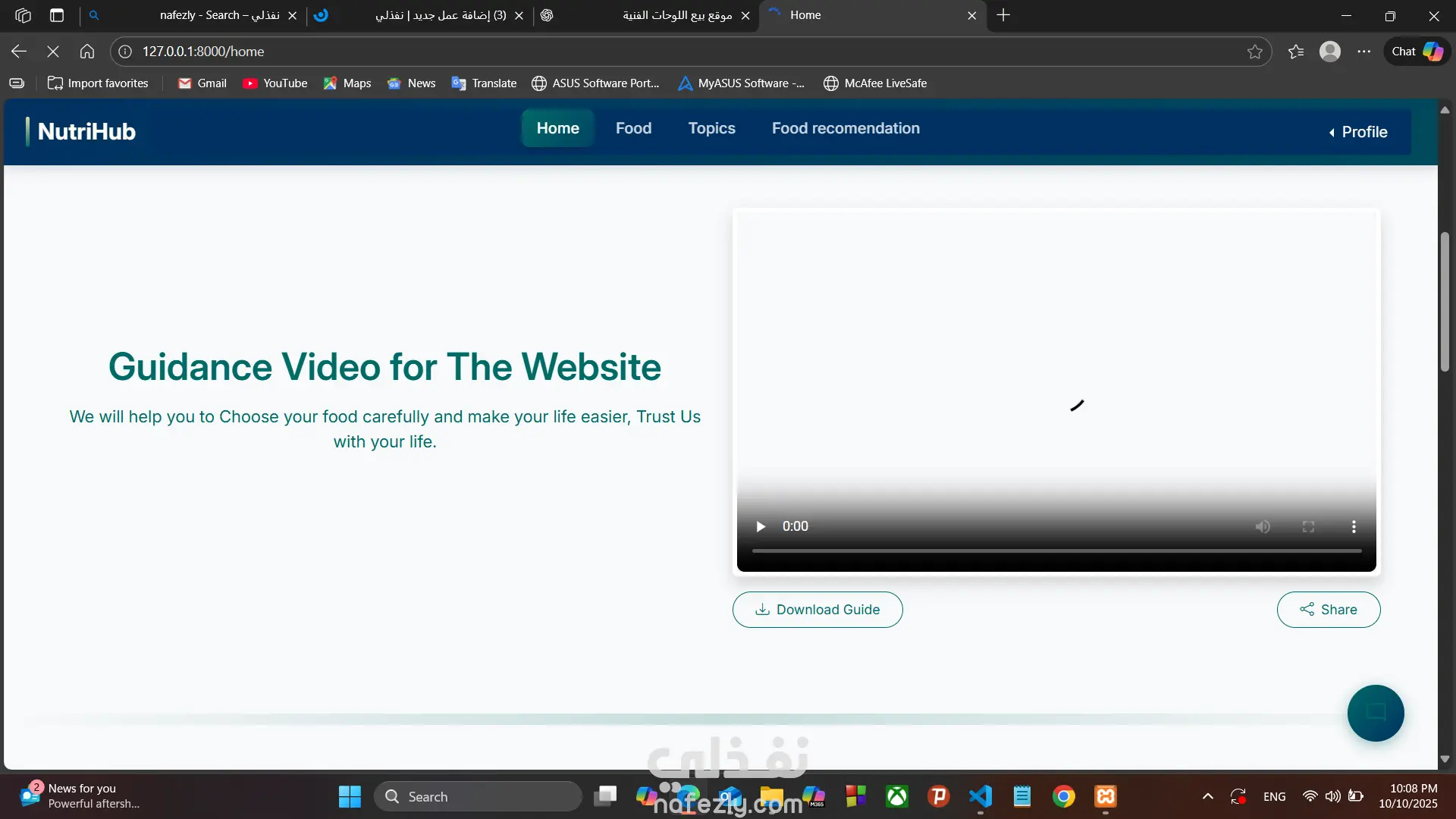Add page to favorites with the star icon
The image size is (1456, 819).
1255,52
